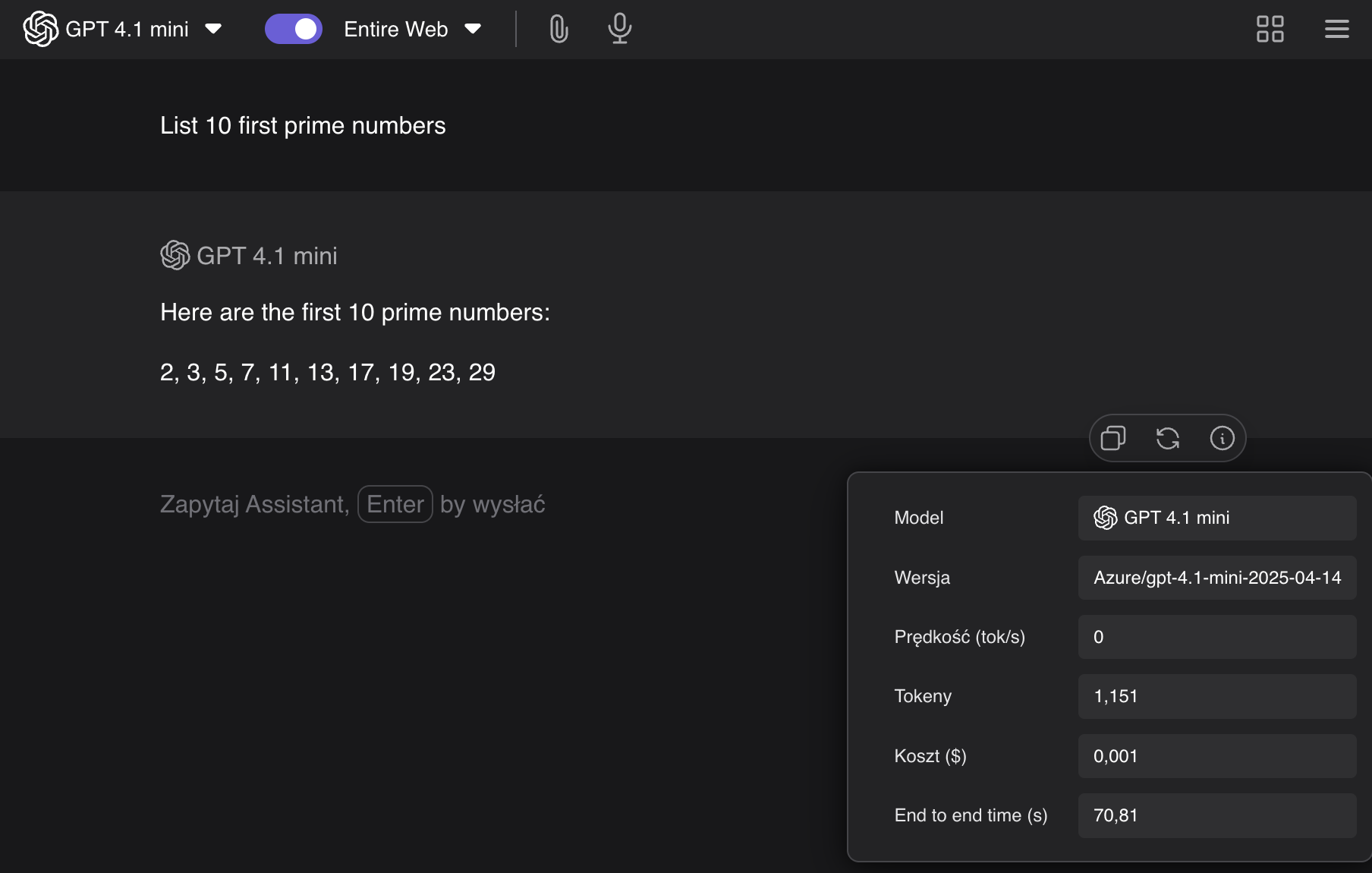Regenerate the response with the refresh icon
Screen dimensions: 1372x873
[x=1167, y=438]
